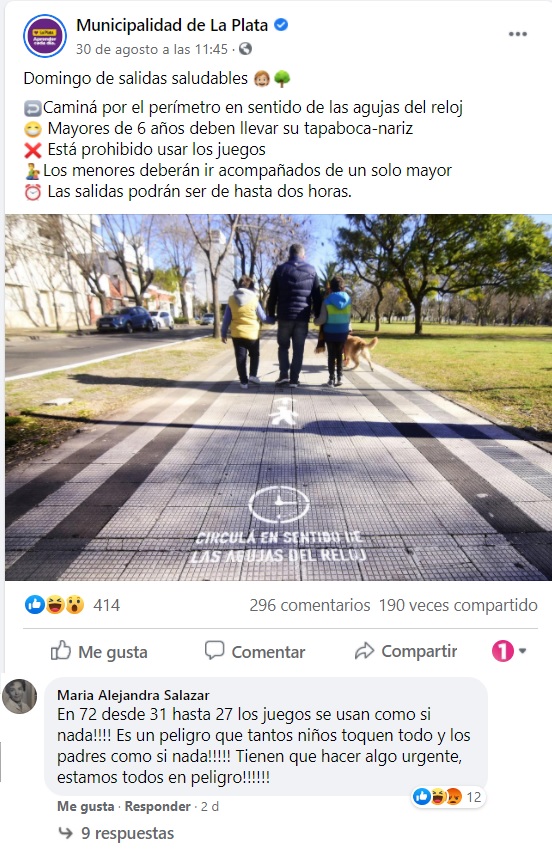
Task: Click the laughing reaction emoji under post
Action: pos(55,604)
